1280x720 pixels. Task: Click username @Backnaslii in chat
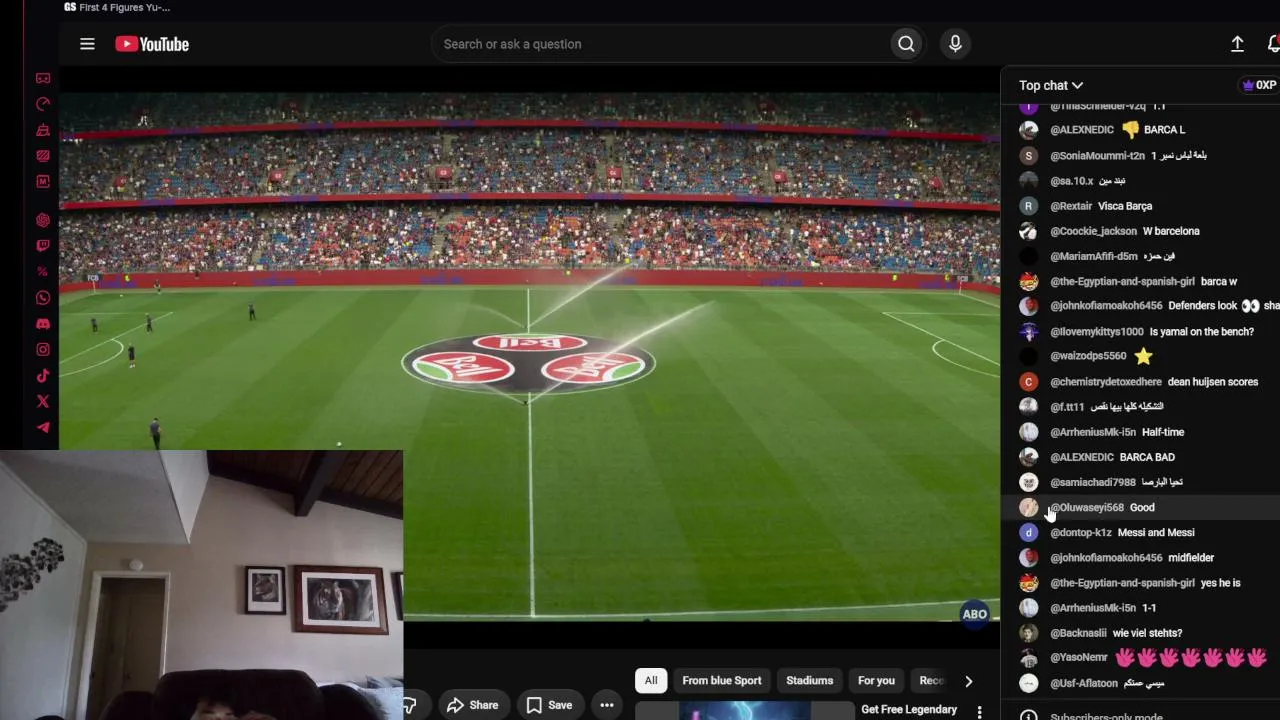[1078, 633]
